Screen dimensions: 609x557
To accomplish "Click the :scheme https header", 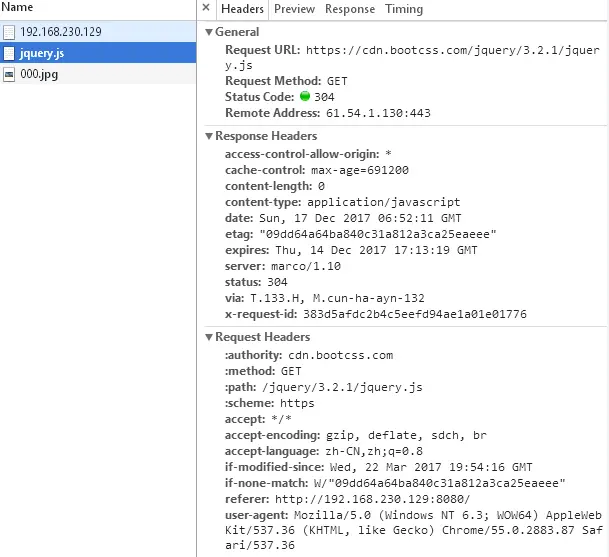I will pyautogui.click(x=270, y=403).
